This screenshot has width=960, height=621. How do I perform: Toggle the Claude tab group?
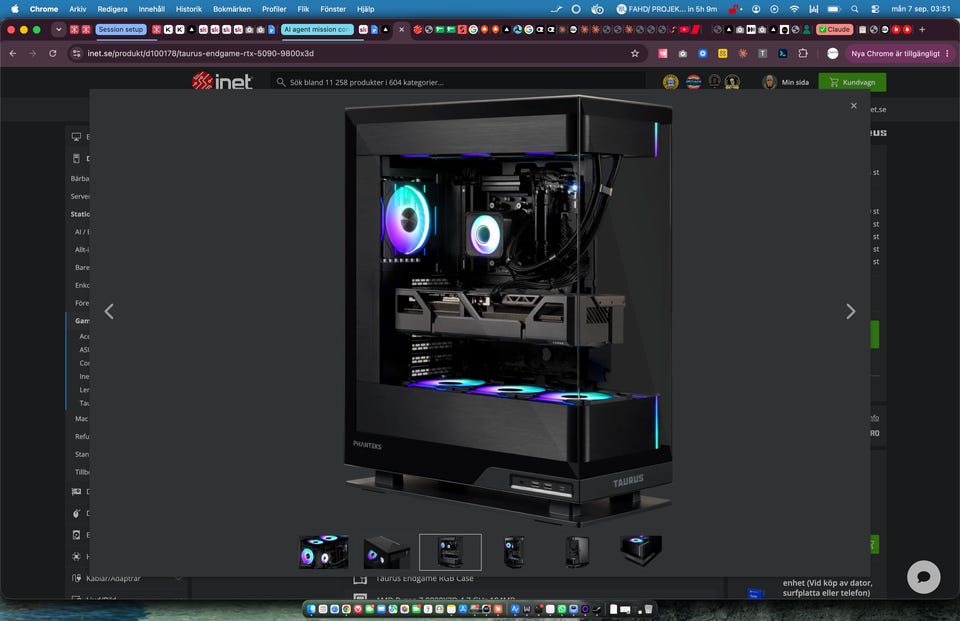click(834, 29)
